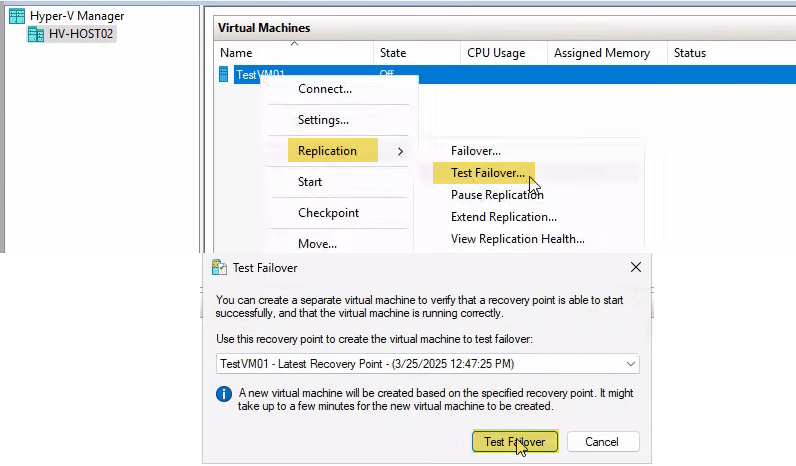Click the Test Failover button
The image size is (796, 466).
[x=515, y=442]
